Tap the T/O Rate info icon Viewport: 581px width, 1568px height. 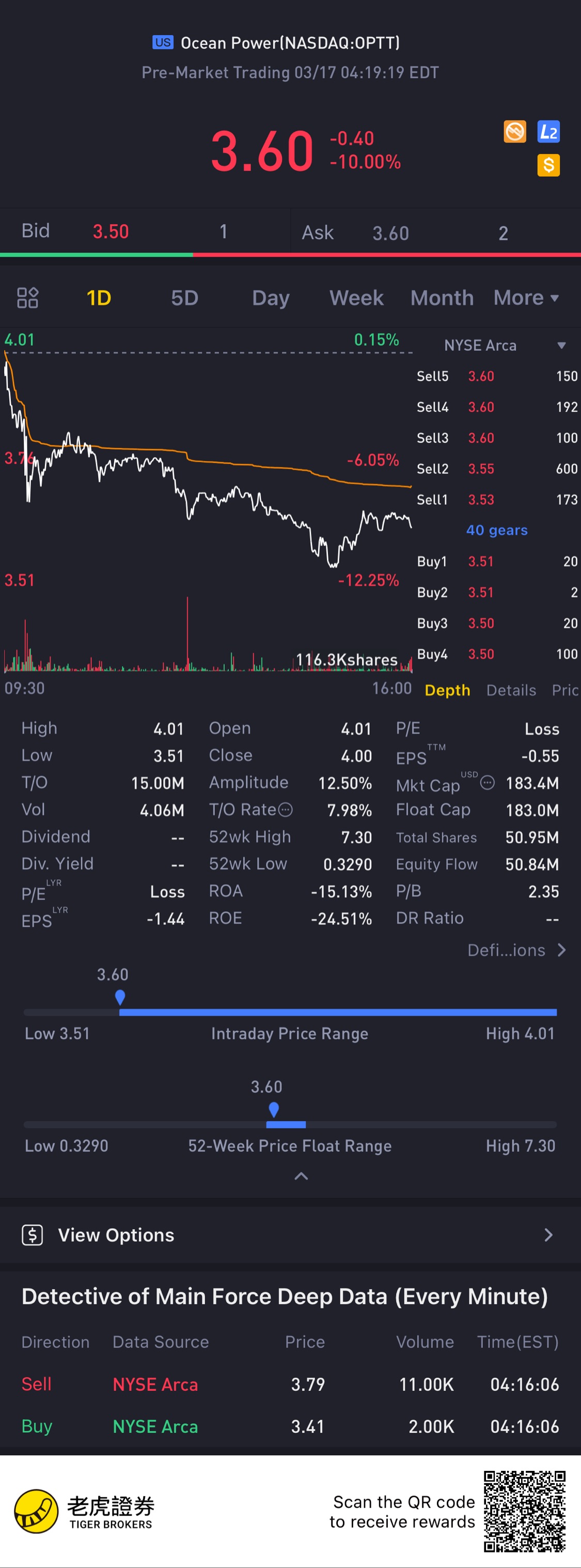[x=285, y=810]
